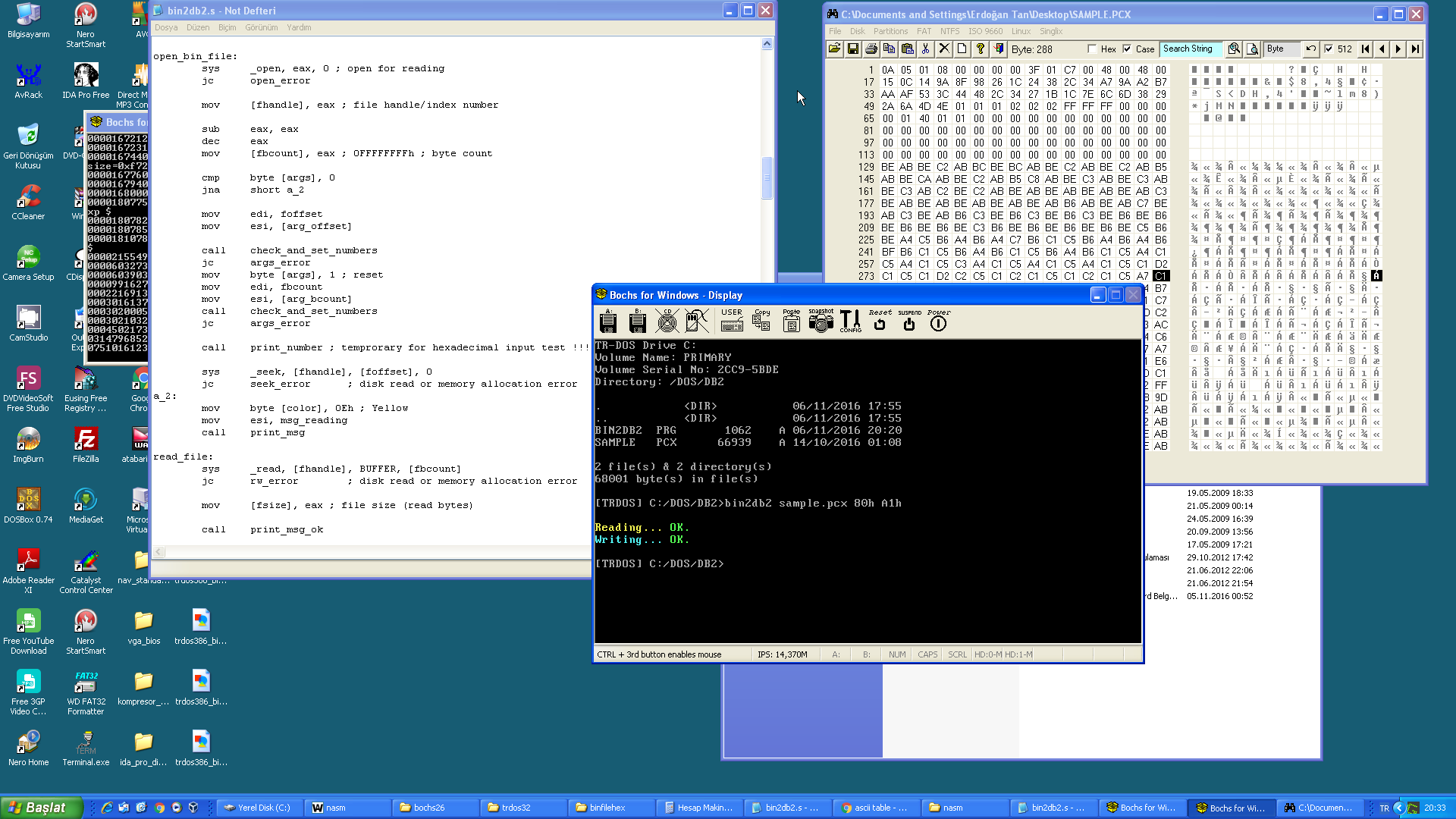Switch to Hesap Makinesi taskbar button
The image size is (1456, 819).
[x=700, y=808]
